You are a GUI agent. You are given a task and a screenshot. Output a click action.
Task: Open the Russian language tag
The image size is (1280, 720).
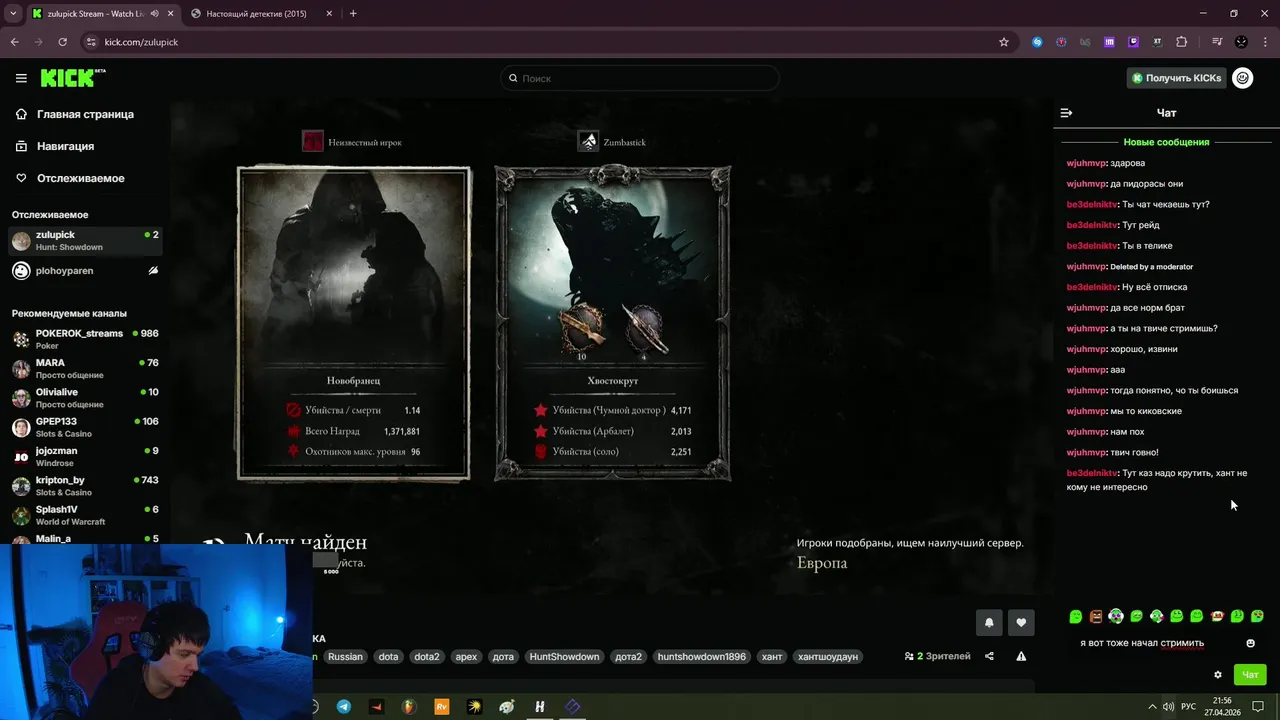tap(345, 657)
